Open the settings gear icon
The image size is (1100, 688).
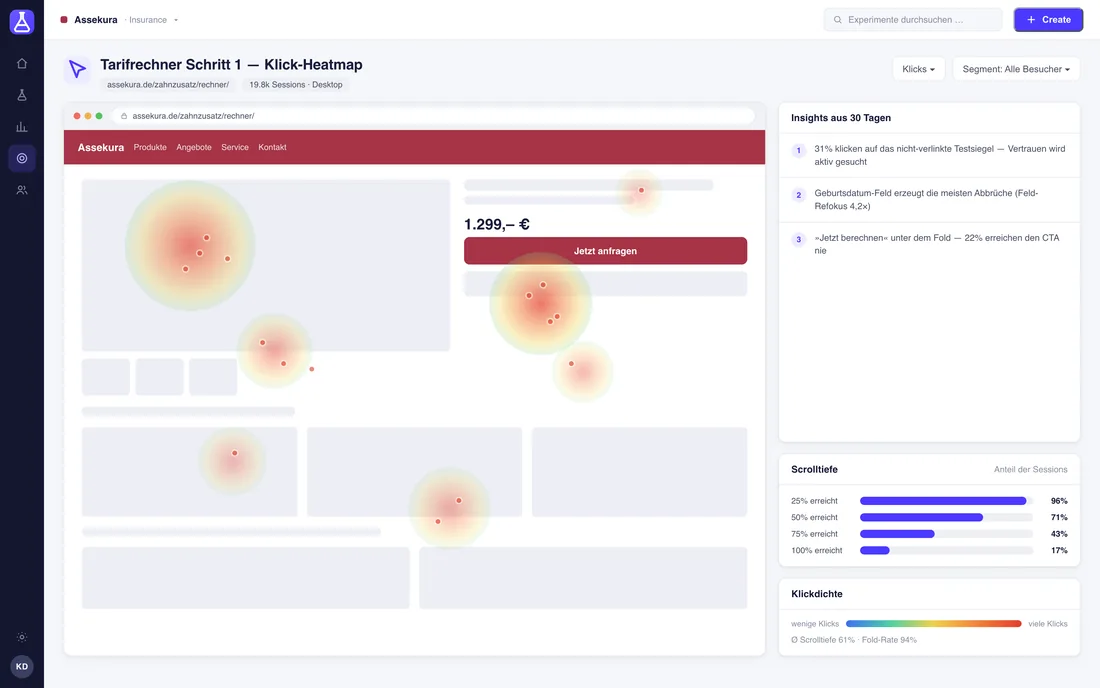22,638
